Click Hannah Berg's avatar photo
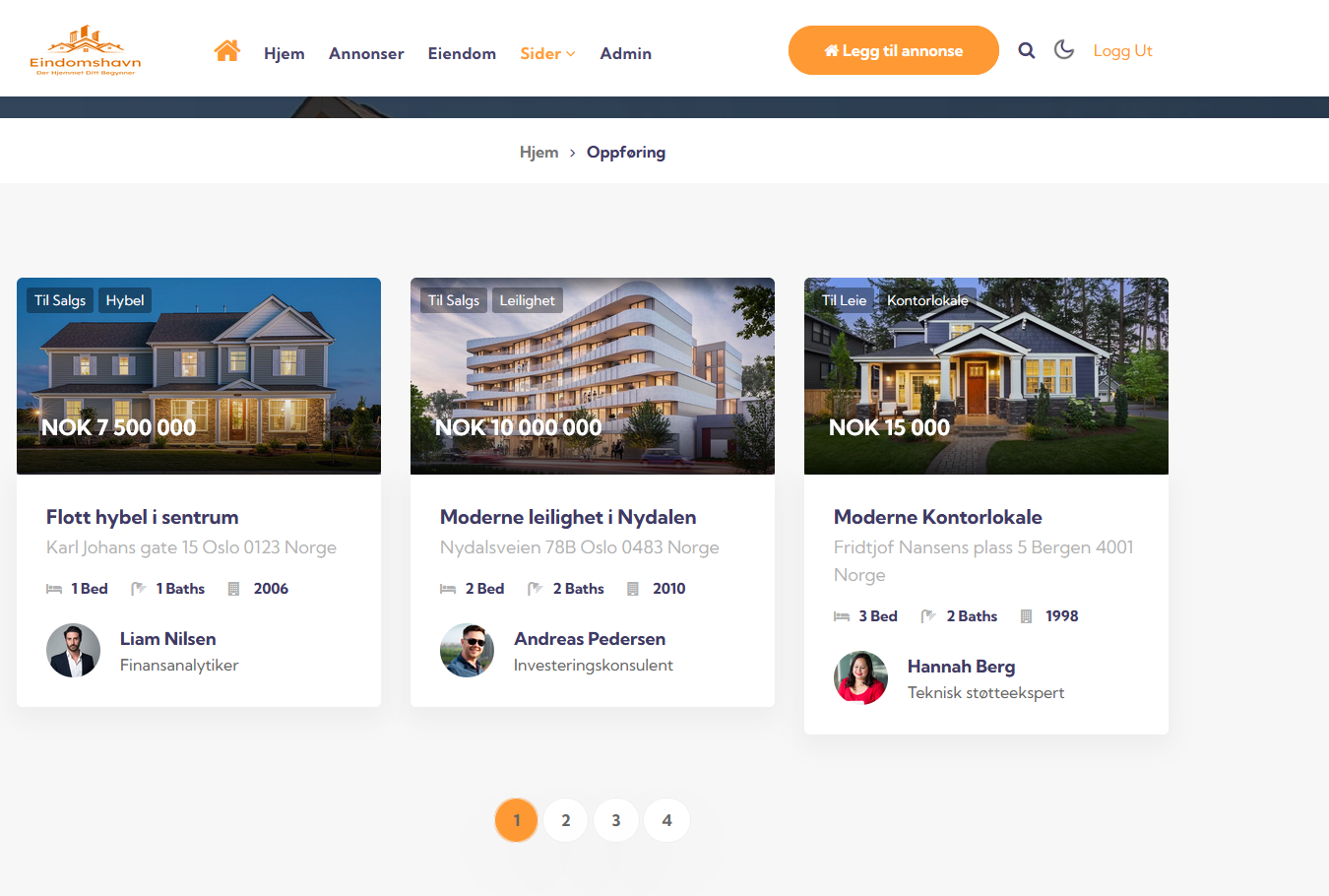This screenshot has width=1329, height=896. tap(861, 678)
